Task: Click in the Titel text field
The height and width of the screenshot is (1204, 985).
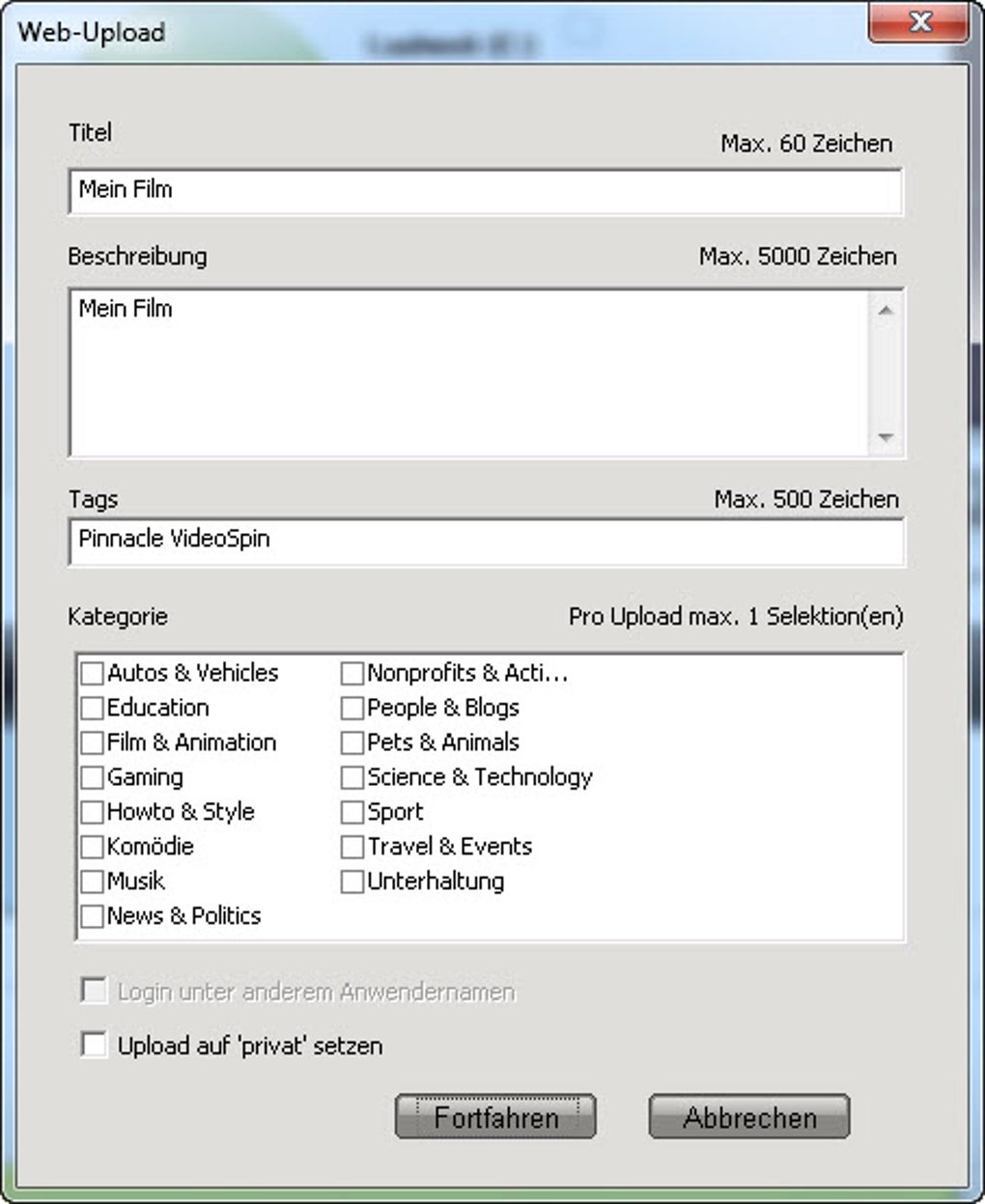Action: [486, 190]
